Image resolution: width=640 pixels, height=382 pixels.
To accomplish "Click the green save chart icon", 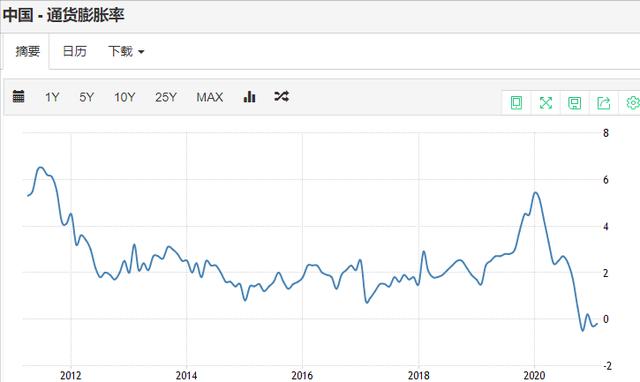I will [575, 102].
